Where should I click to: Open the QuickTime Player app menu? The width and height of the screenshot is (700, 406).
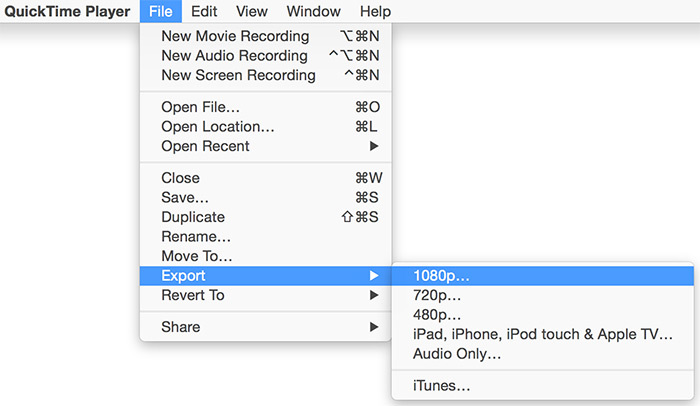(67, 11)
